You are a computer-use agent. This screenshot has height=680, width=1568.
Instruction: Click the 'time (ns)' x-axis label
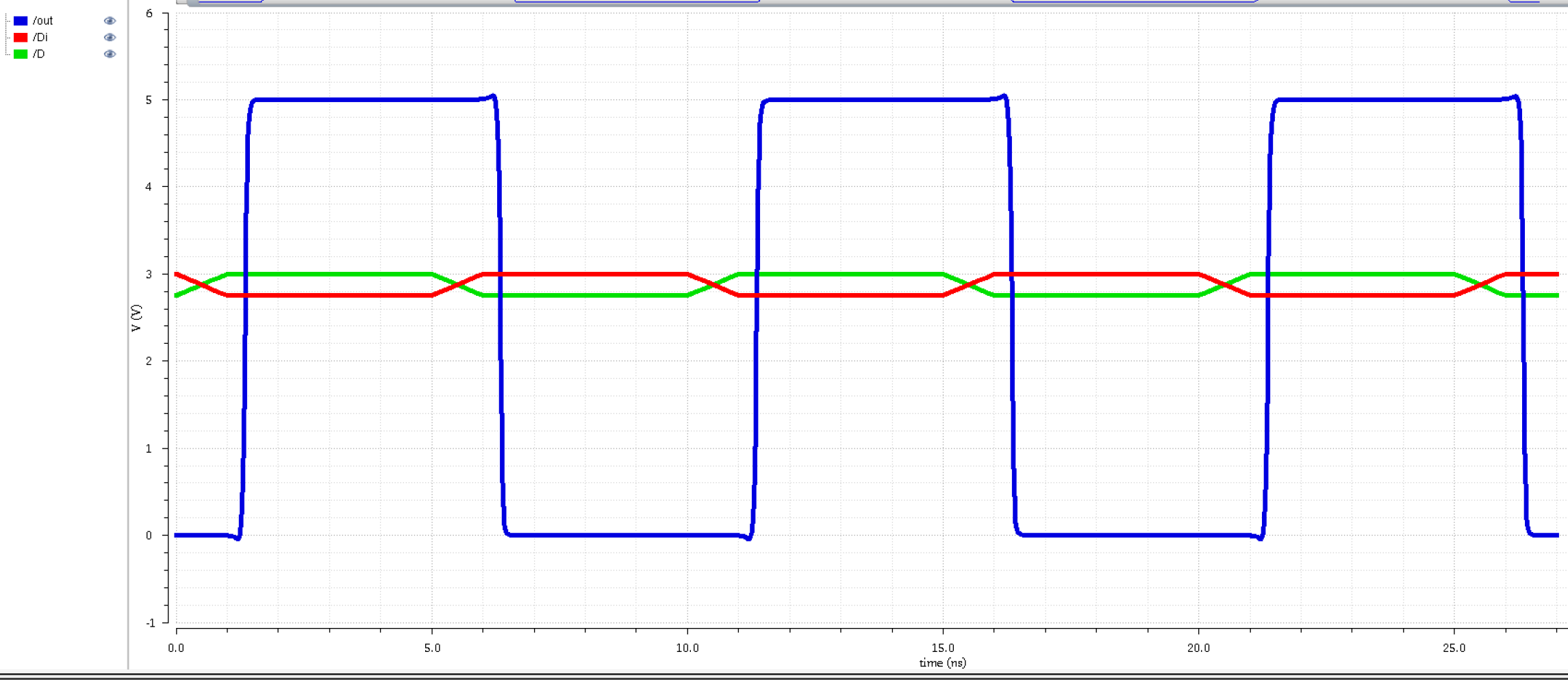942,662
